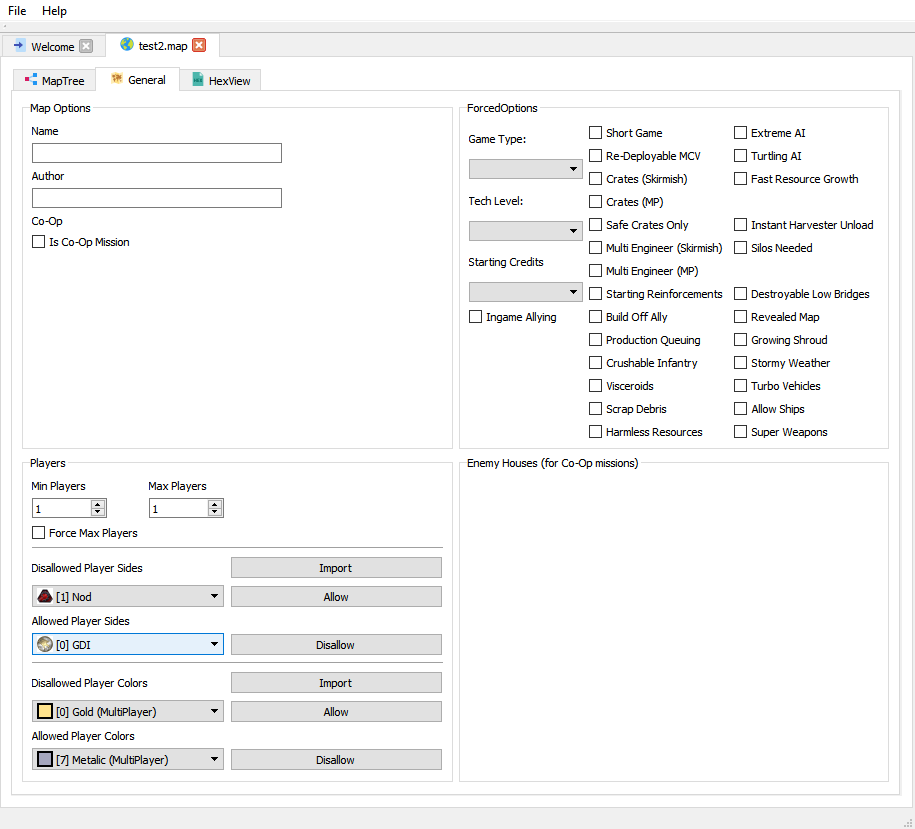The height and width of the screenshot is (829, 915).
Task: Click Allow button for Nod side
Action: pyautogui.click(x=336, y=597)
